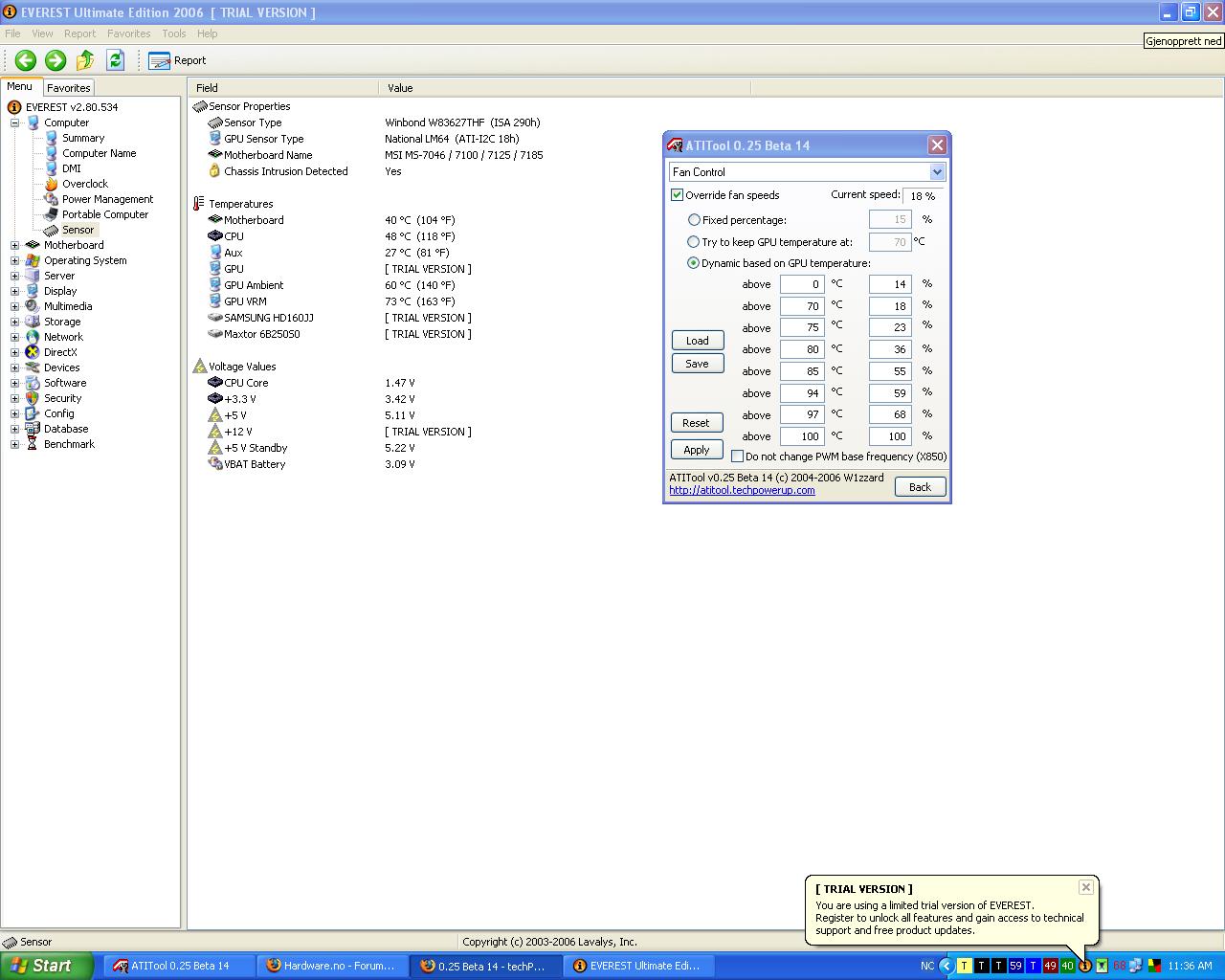
Task: Click the Security shield icon in tree
Action: pyautogui.click(x=33, y=398)
